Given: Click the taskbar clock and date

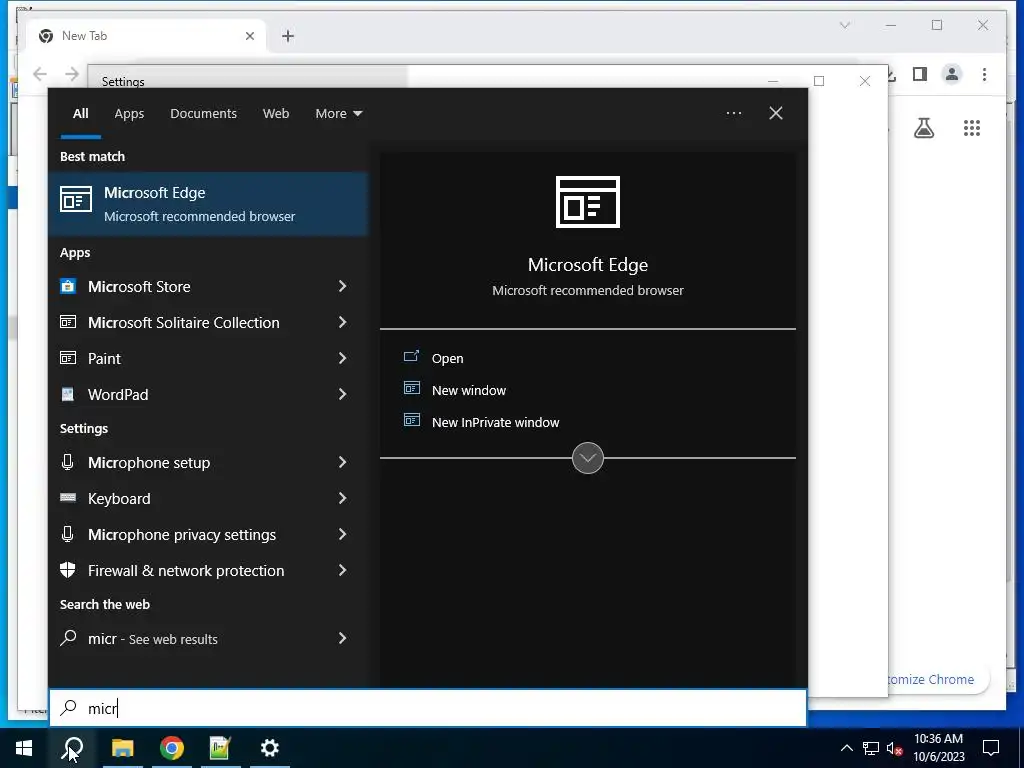Looking at the screenshot, I should pyautogui.click(x=938, y=748).
